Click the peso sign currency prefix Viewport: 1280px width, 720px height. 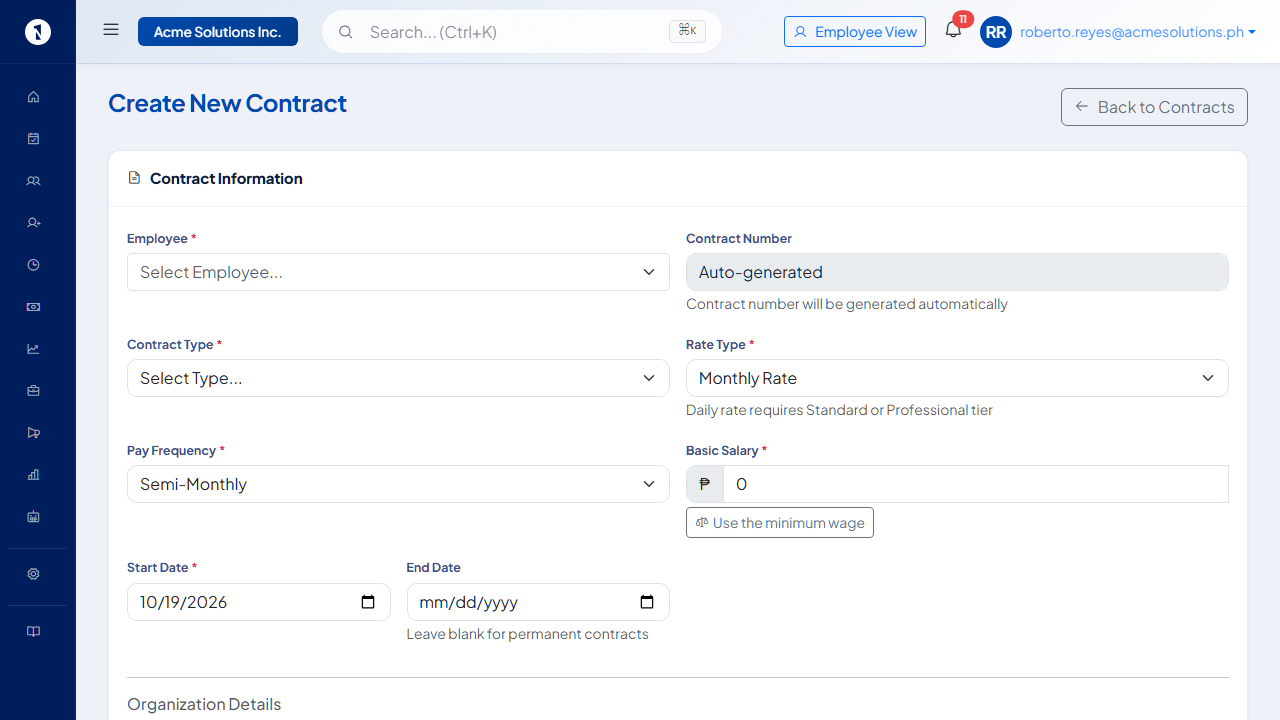705,484
